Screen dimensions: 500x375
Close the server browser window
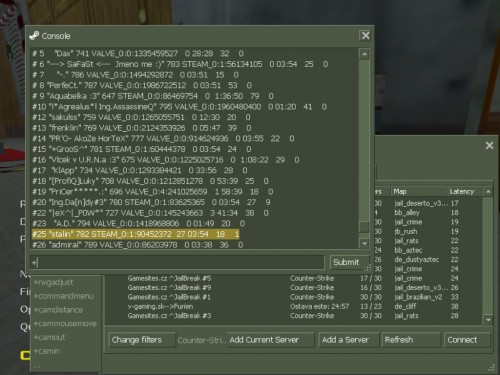[x=489, y=145]
